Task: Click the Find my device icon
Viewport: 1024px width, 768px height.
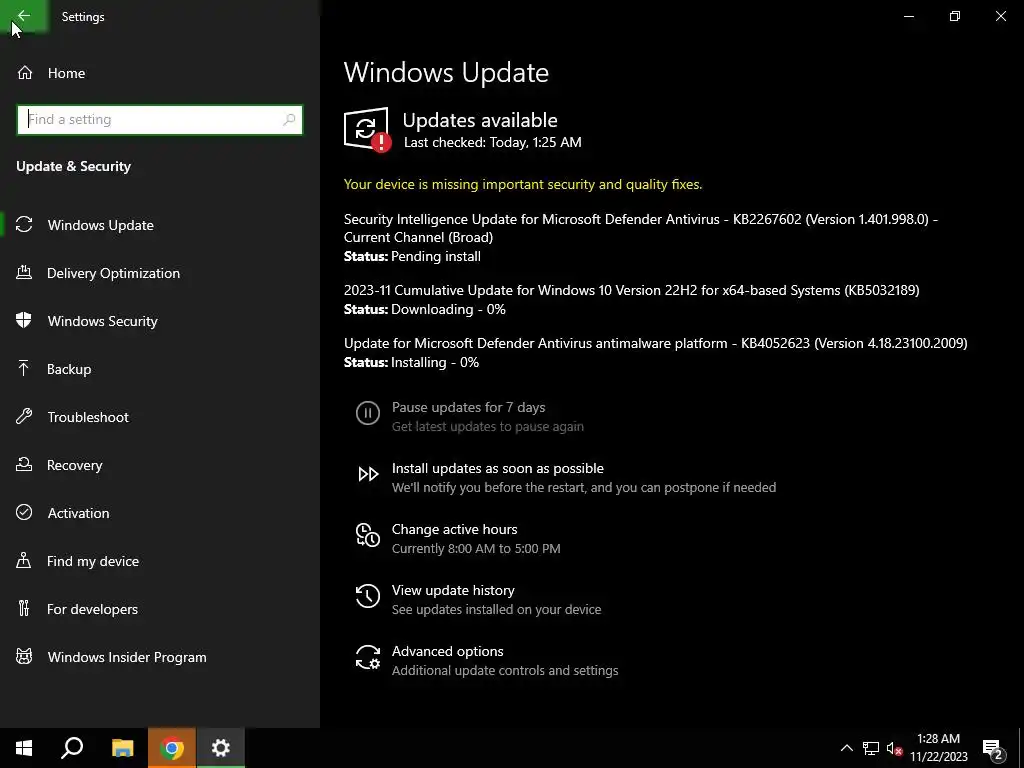Action: [24, 561]
